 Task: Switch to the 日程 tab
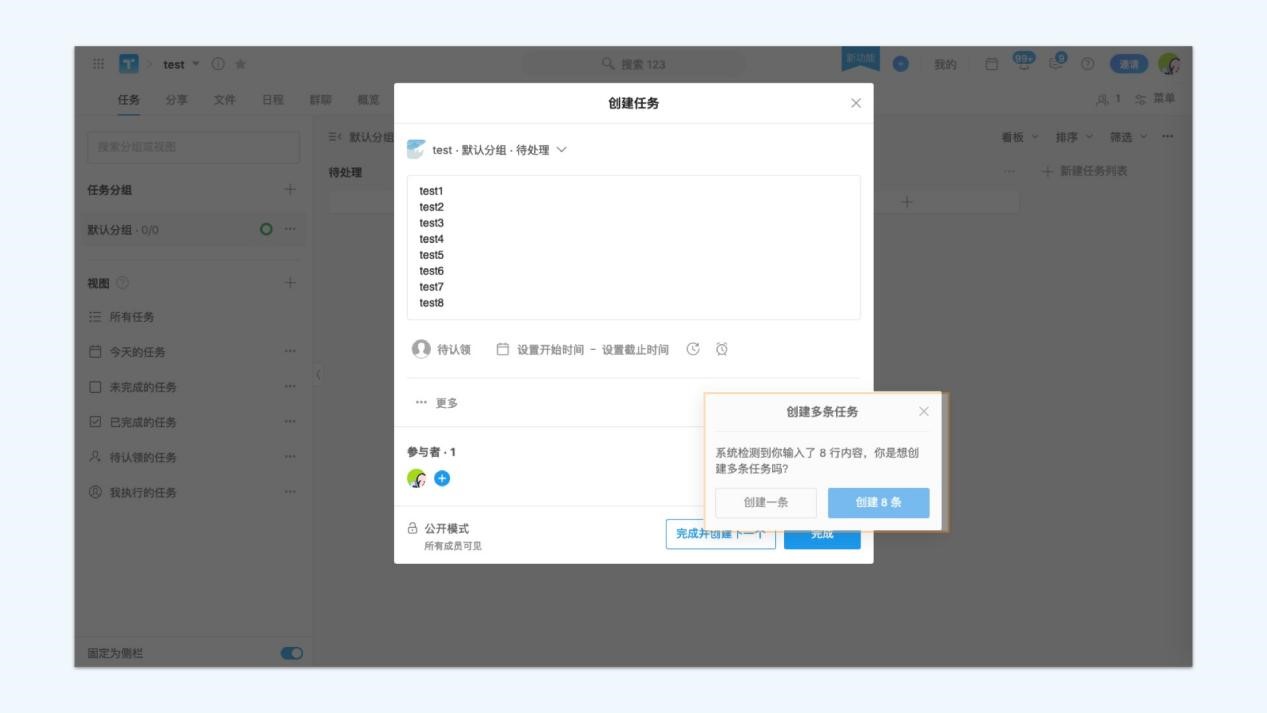pos(272,100)
